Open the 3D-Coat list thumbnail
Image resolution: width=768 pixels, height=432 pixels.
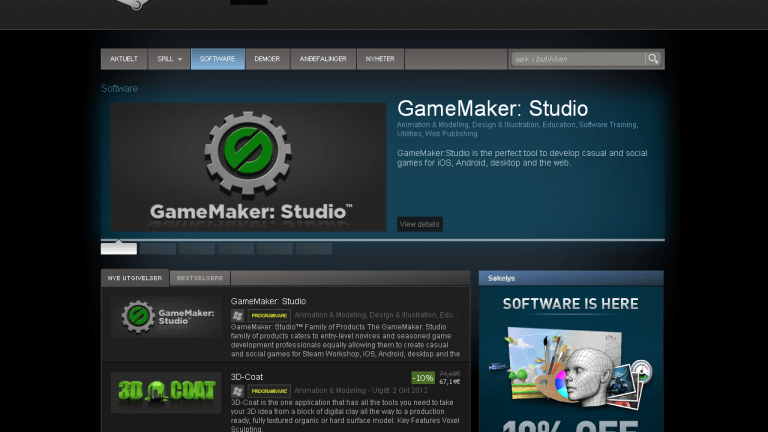(166, 392)
